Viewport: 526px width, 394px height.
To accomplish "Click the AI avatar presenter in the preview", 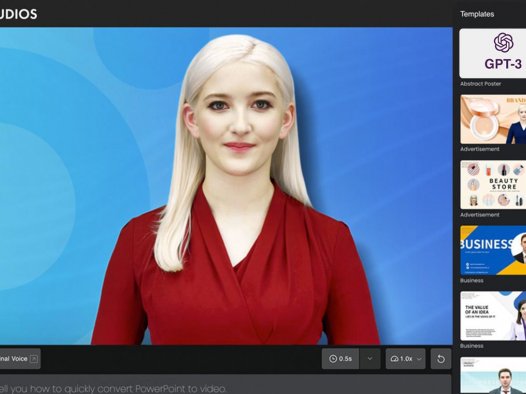I will pos(236,189).
